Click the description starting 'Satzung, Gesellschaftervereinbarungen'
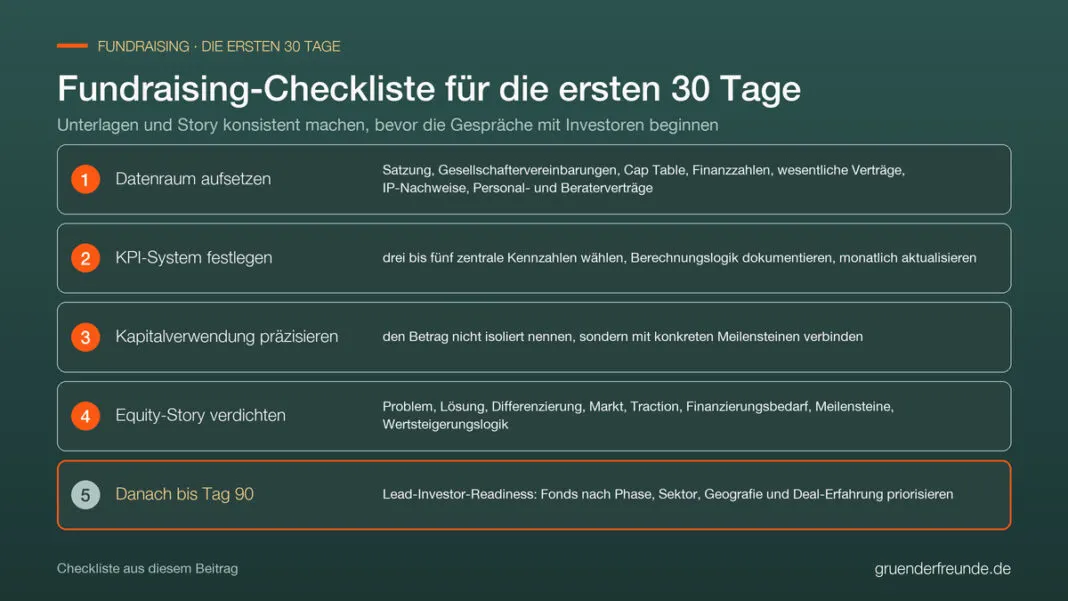The height and width of the screenshot is (601, 1068). [643, 179]
